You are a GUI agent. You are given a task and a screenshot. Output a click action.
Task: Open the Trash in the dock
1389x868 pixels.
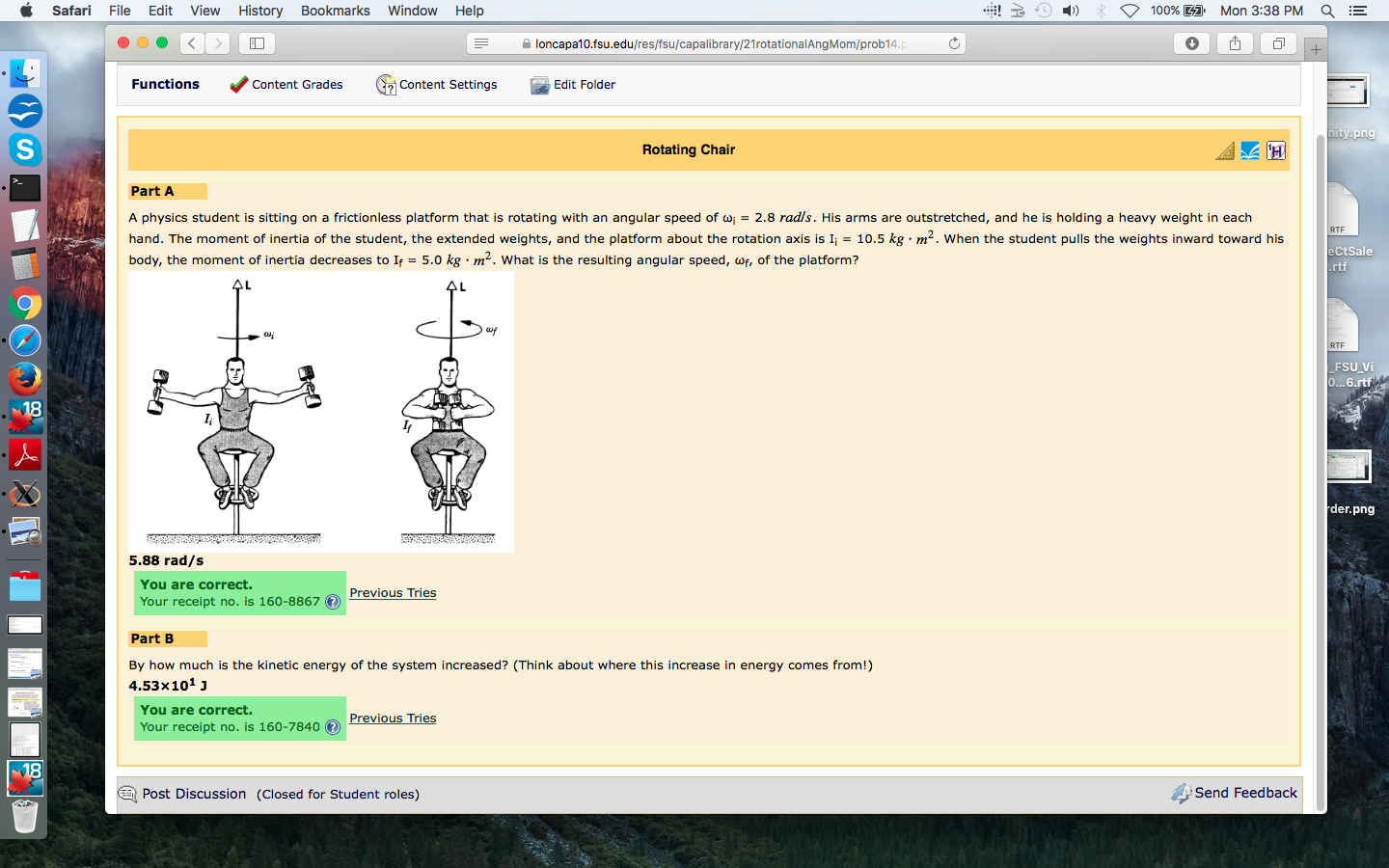point(25,816)
